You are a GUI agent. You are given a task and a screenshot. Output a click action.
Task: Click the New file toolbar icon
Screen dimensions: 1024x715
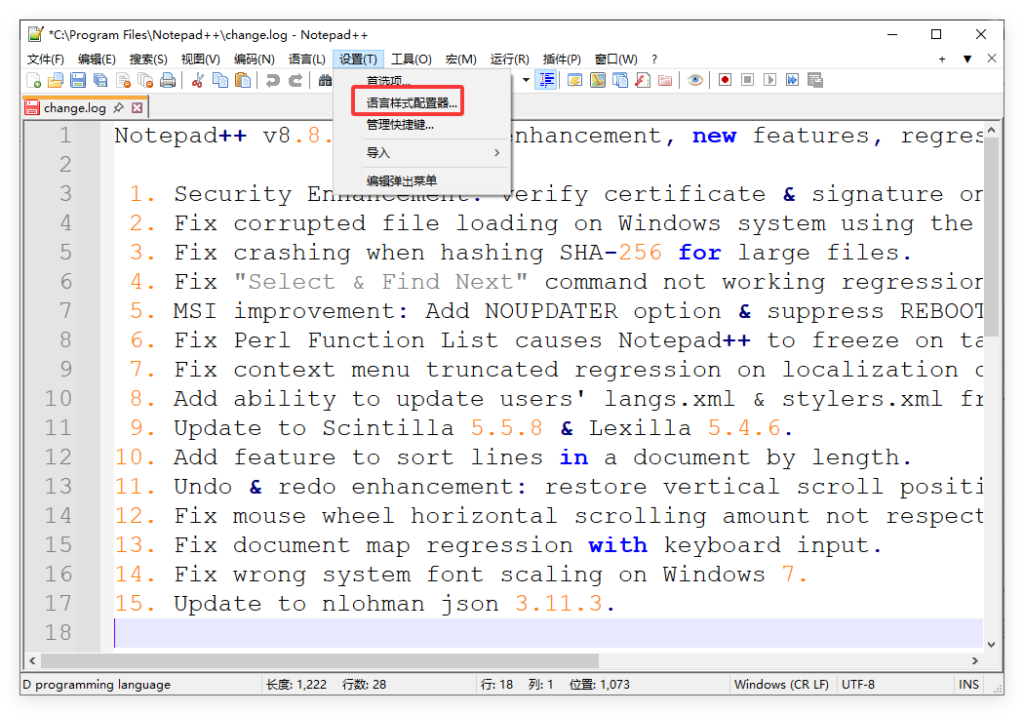click(x=33, y=80)
